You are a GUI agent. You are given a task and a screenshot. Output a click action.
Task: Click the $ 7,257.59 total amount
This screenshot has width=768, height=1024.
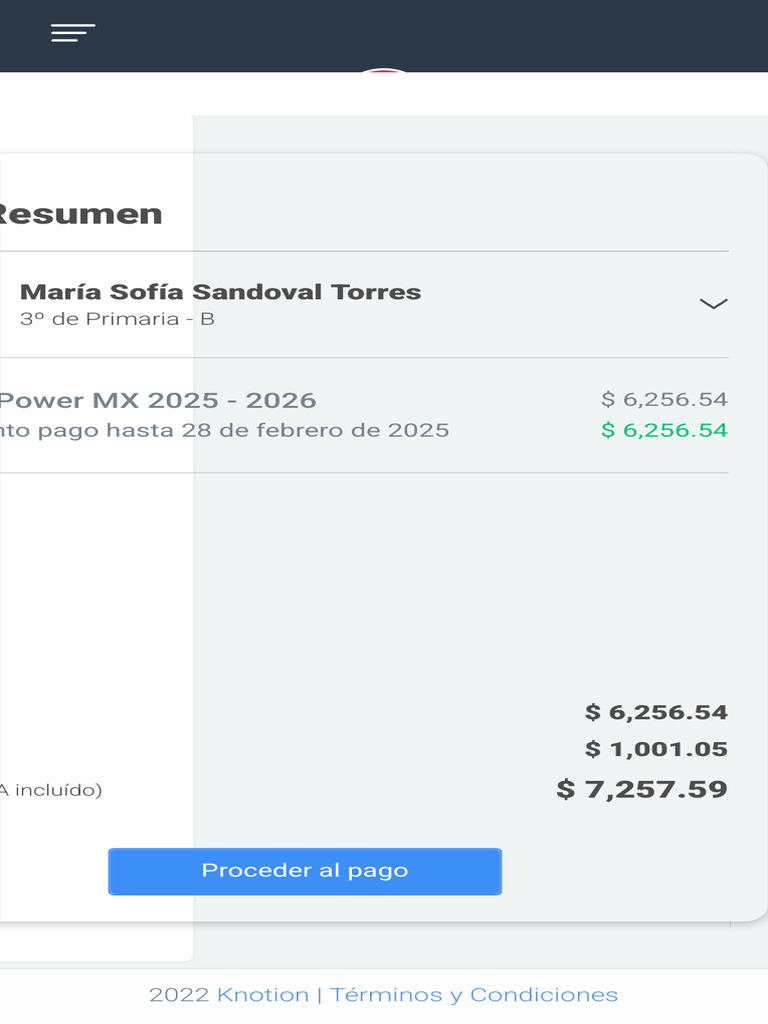coord(642,789)
